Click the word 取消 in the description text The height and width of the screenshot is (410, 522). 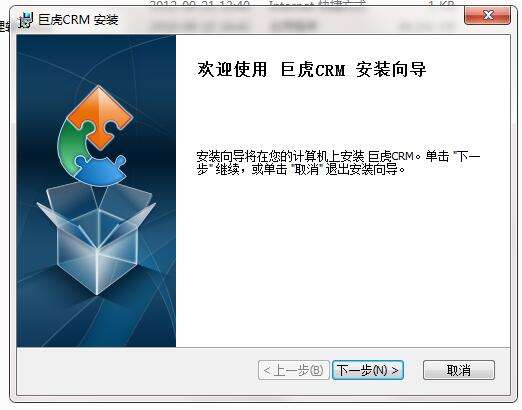(x=307, y=170)
